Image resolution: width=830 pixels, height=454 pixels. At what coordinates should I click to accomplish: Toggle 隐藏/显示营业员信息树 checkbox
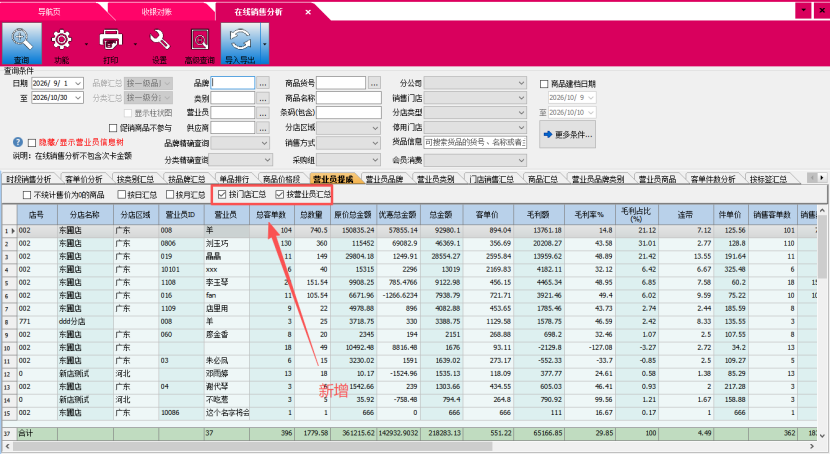click(32, 143)
